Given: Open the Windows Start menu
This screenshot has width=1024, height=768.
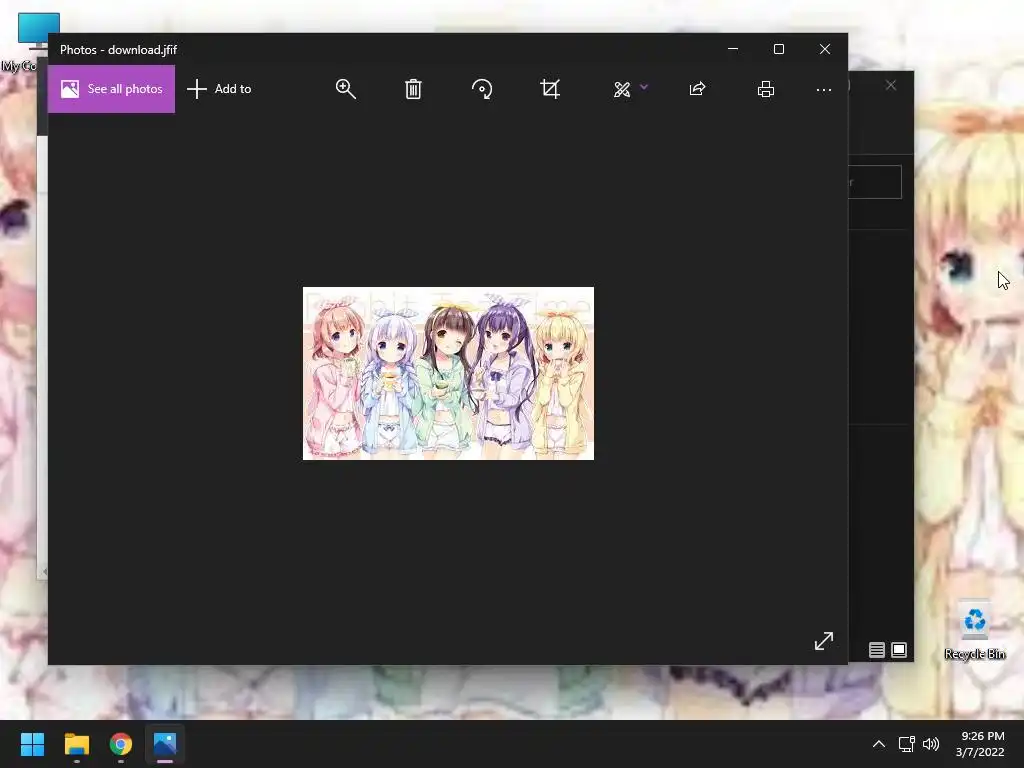Looking at the screenshot, I should 32,744.
